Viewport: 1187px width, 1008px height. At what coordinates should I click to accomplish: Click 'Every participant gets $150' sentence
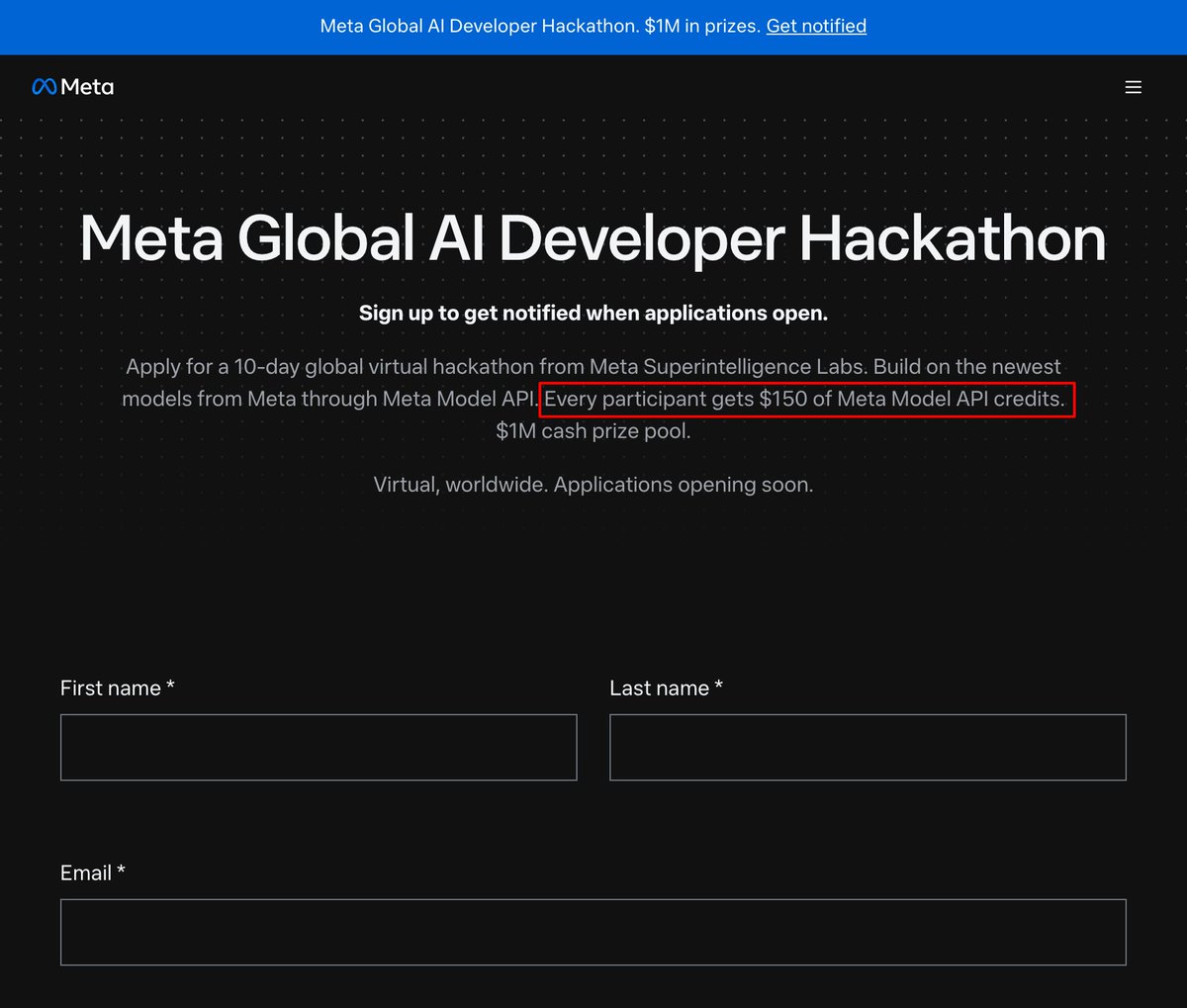click(805, 400)
